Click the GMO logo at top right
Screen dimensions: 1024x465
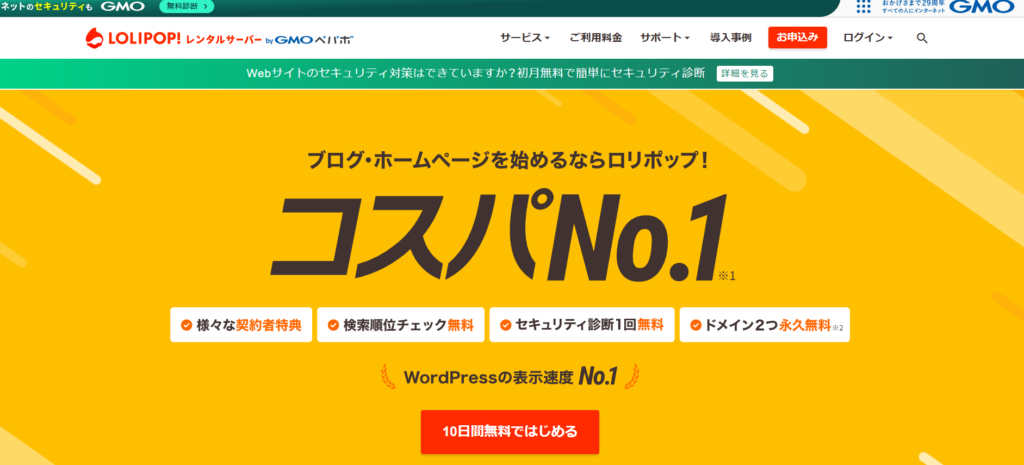point(982,7)
